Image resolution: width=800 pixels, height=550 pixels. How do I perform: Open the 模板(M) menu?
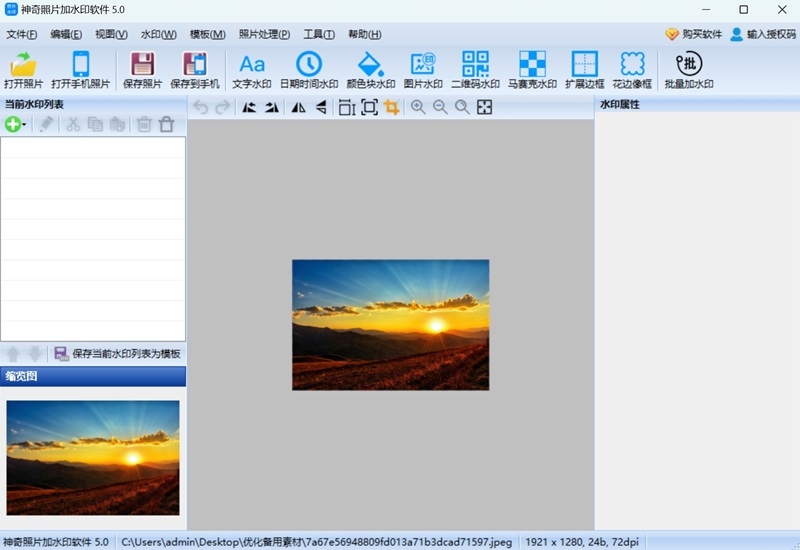(x=207, y=34)
